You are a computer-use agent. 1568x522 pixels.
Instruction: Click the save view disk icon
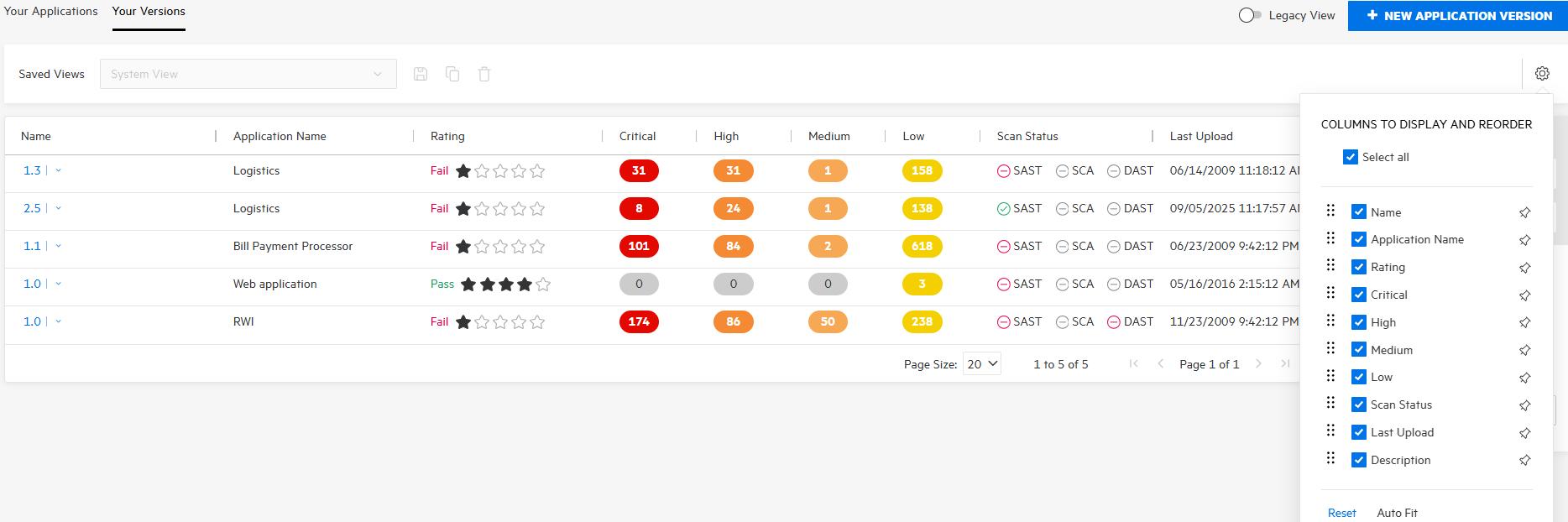[x=421, y=74]
